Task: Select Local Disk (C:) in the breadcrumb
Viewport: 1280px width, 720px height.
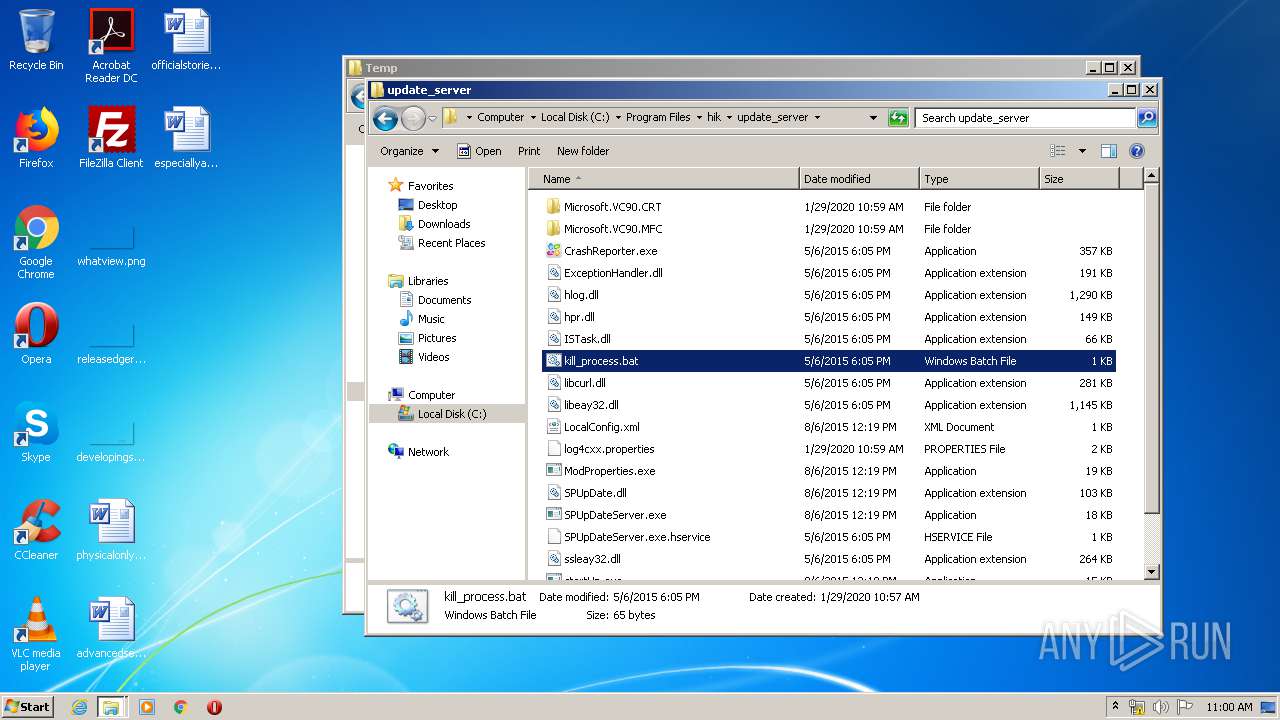Action: pyautogui.click(x=575, y=117)
